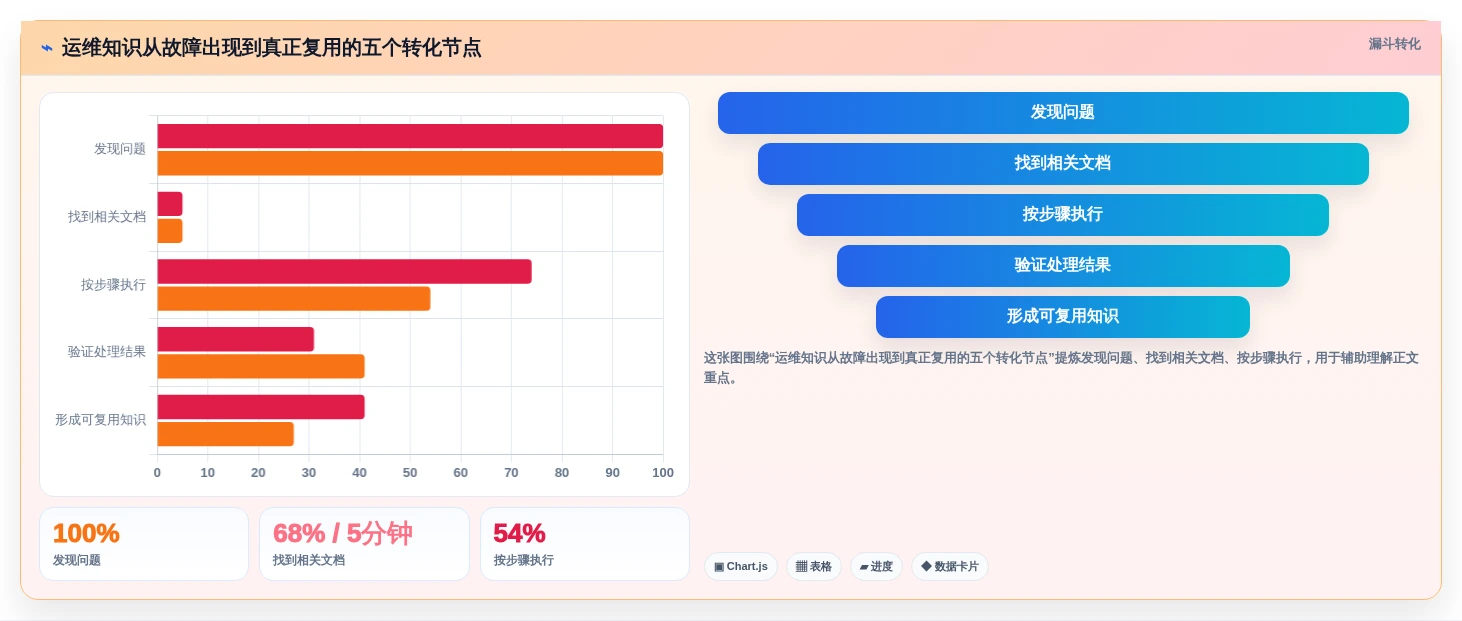The image size is (1462, 621).
Task: Click the 找到相关文档 chart axis label
Action: [x=107, y=217]
